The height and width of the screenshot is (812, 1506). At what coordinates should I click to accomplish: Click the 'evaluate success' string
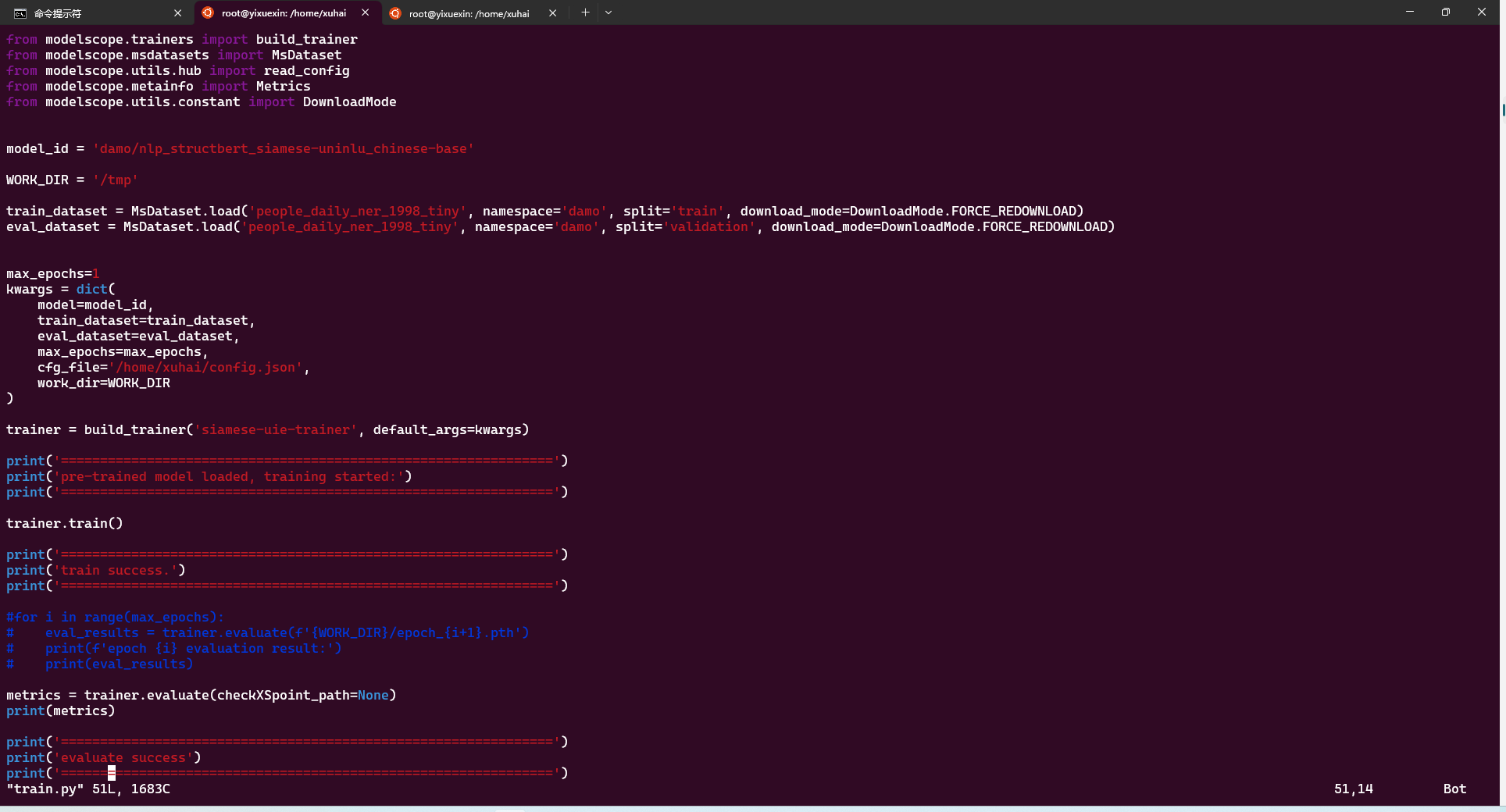click(123, 757)
